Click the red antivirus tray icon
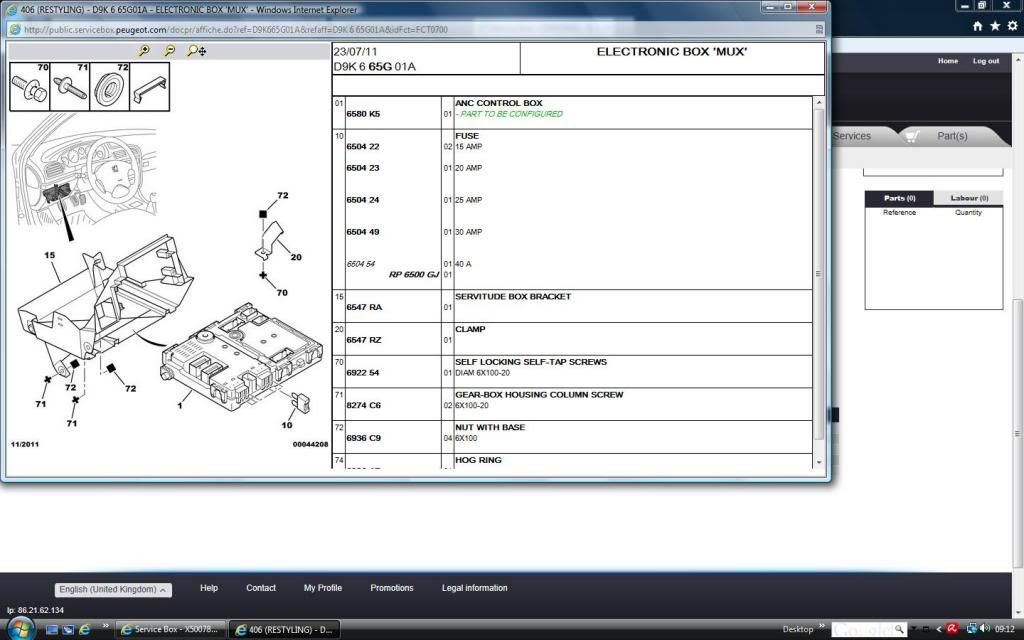This screenshot has height=640, width=1024. tap(952, 629)
